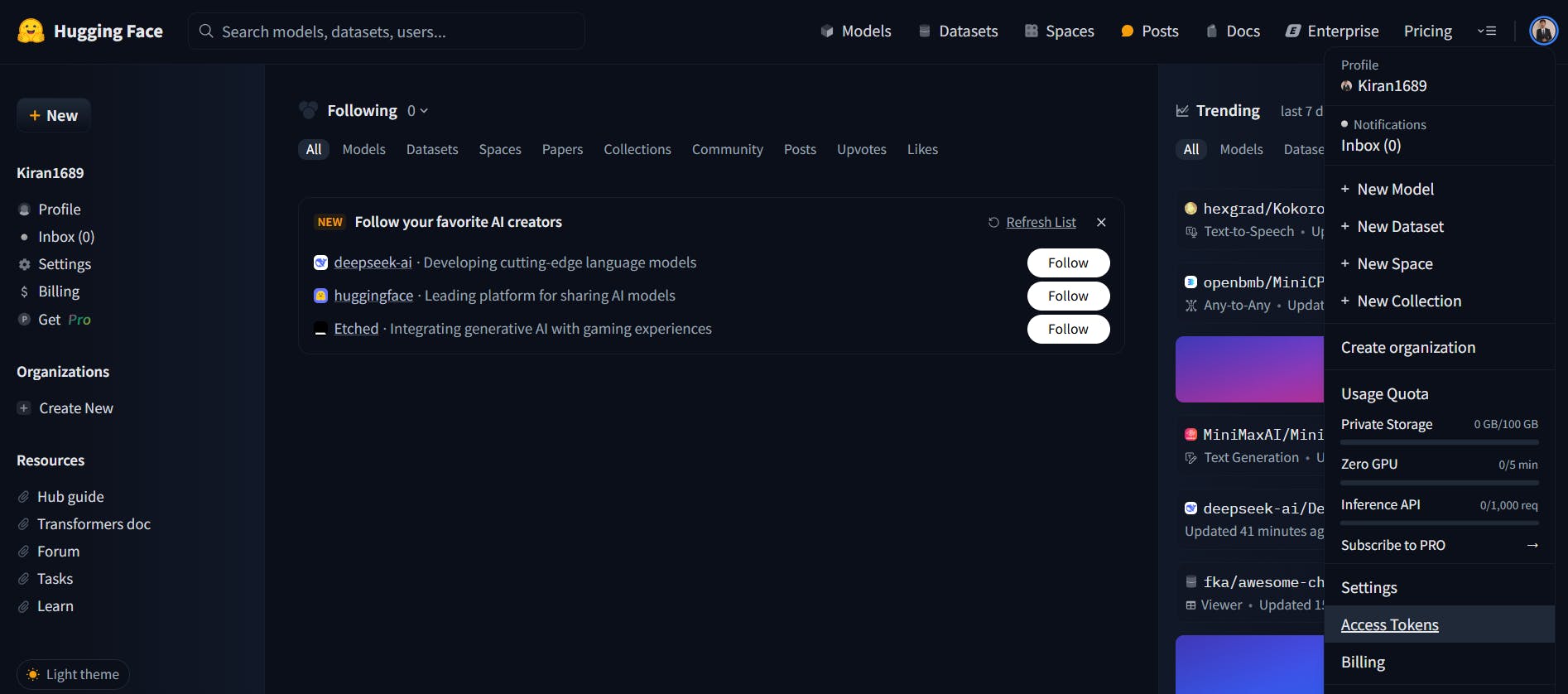1568x694 pixels.
Task: Click the New button in sidebar
Action: click(x=54, y=116)
